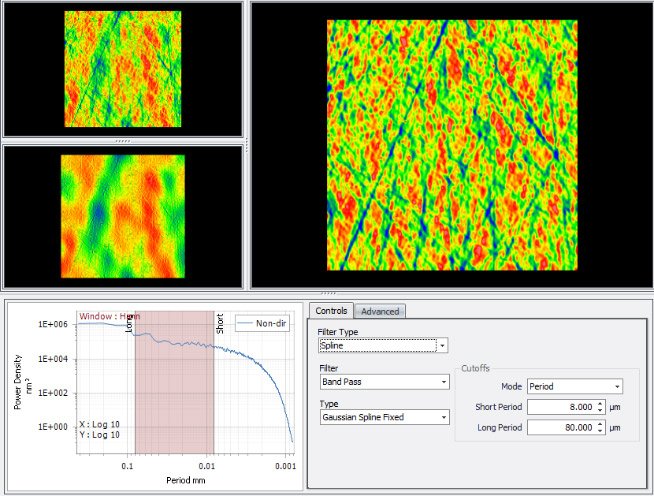Click the Short cutoff marker on the plot
The height and width of the screenshot is (496, 654).
pos(220,322)
